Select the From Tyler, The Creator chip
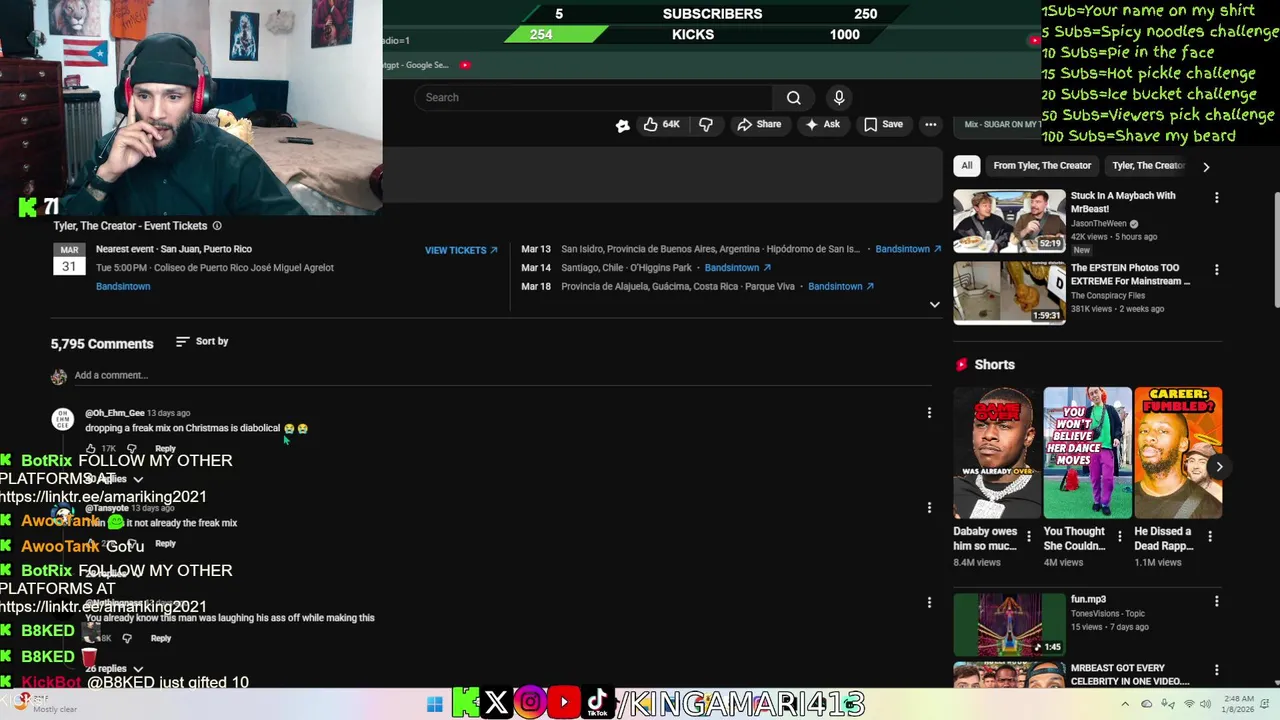The image size is (1280, 720). pos(1042,166)
